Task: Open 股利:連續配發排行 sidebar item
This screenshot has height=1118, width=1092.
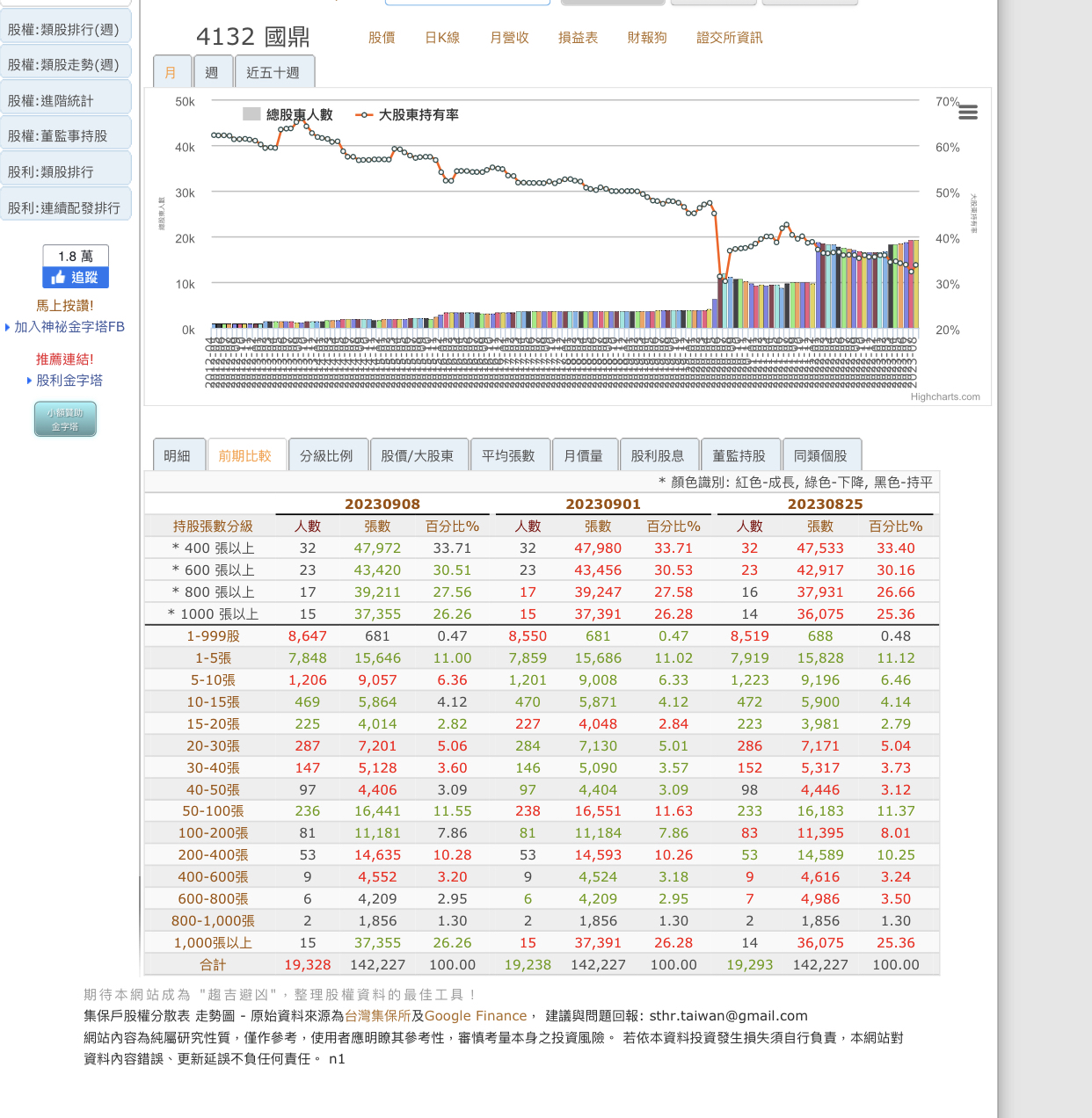Action: pos(64,208)
